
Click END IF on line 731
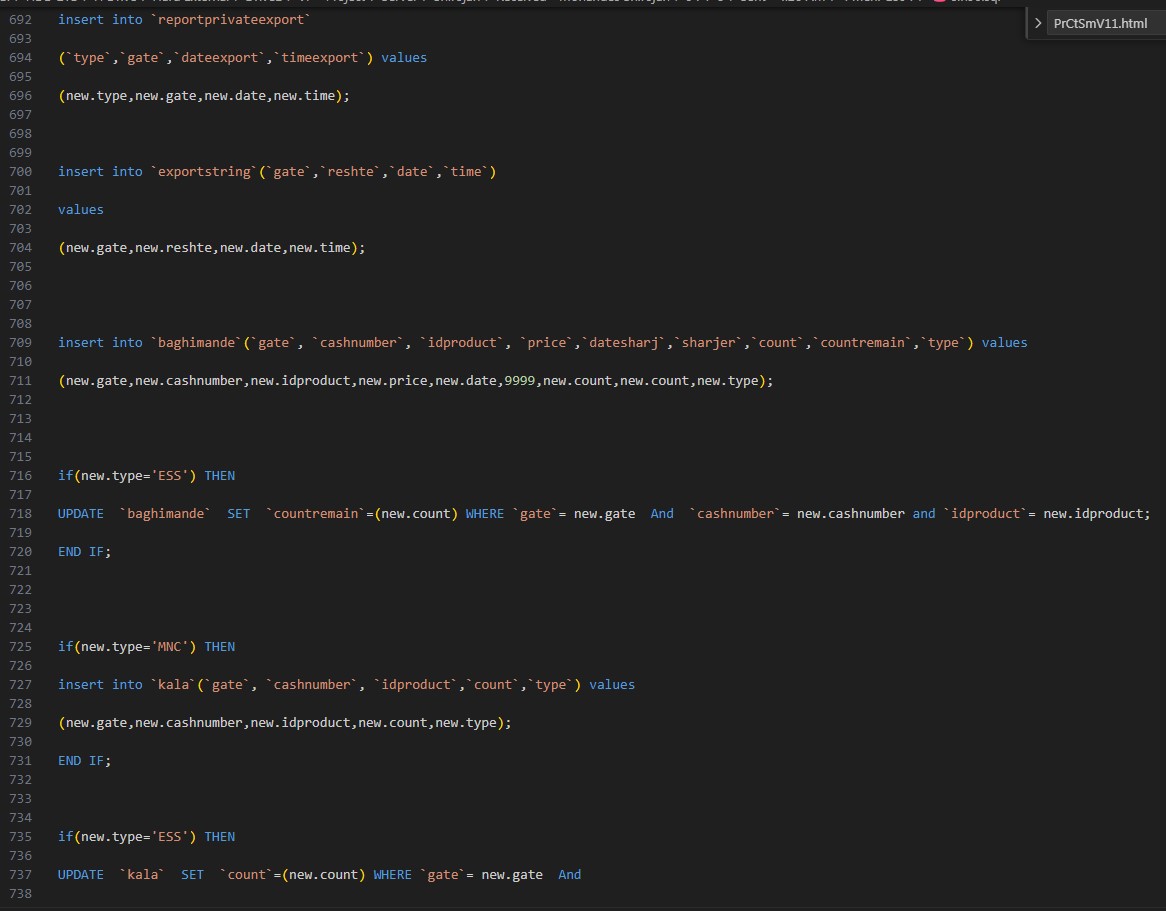(82, 761)
